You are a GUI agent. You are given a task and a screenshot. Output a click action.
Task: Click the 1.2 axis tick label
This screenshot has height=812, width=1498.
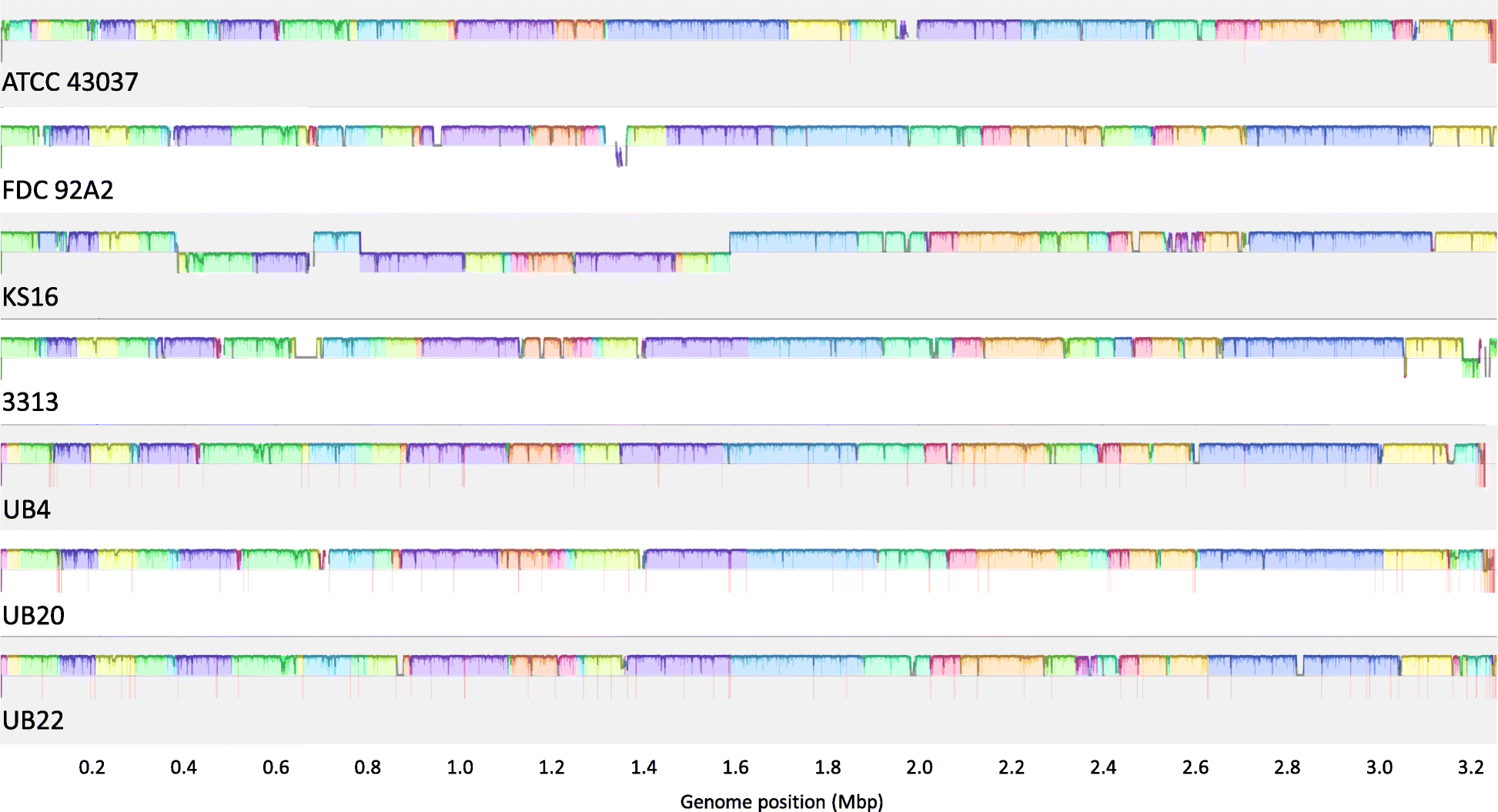point(551,767)
